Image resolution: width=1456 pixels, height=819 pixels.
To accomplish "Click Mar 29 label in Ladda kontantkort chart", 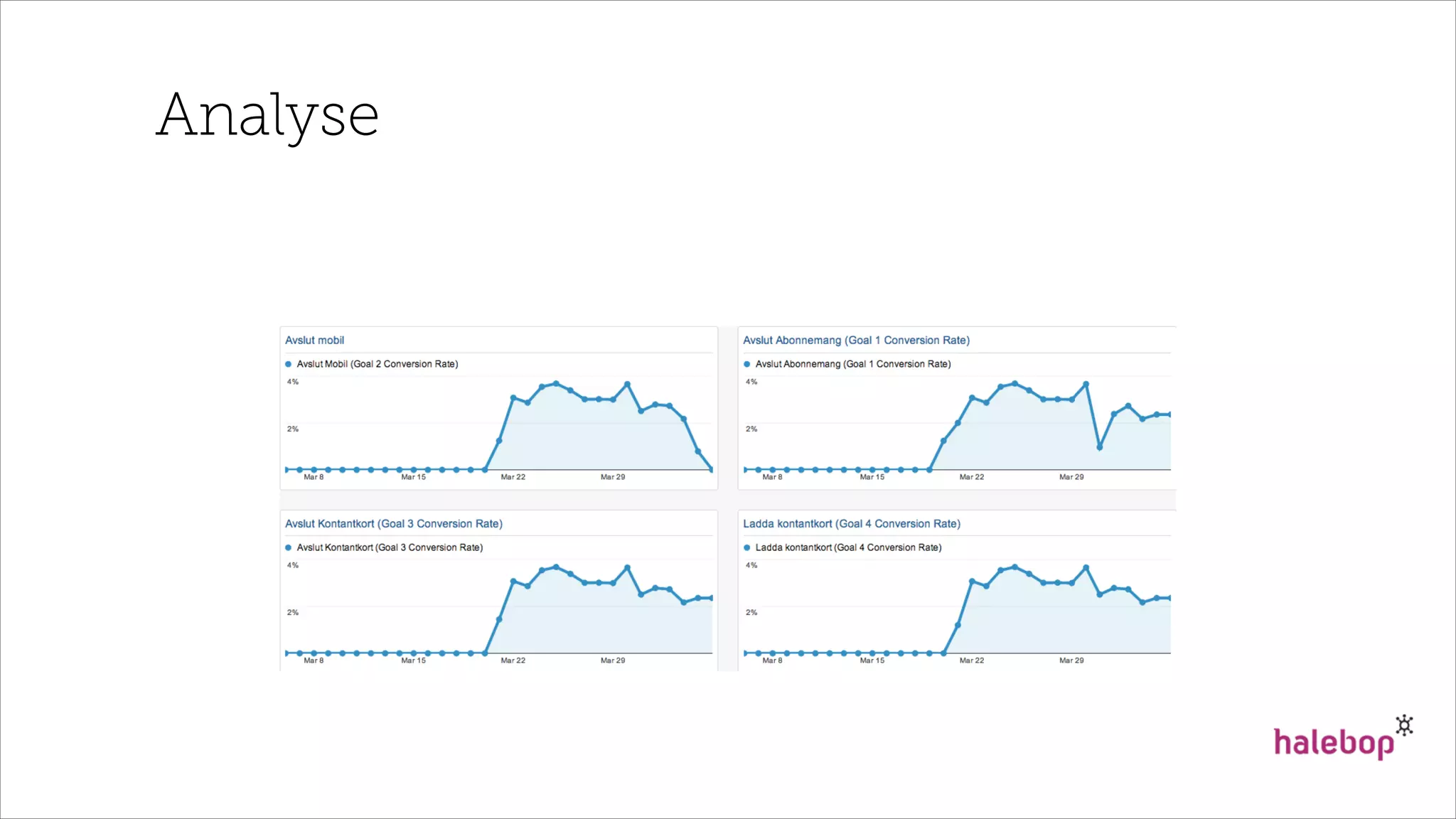I will [1071, 660].
